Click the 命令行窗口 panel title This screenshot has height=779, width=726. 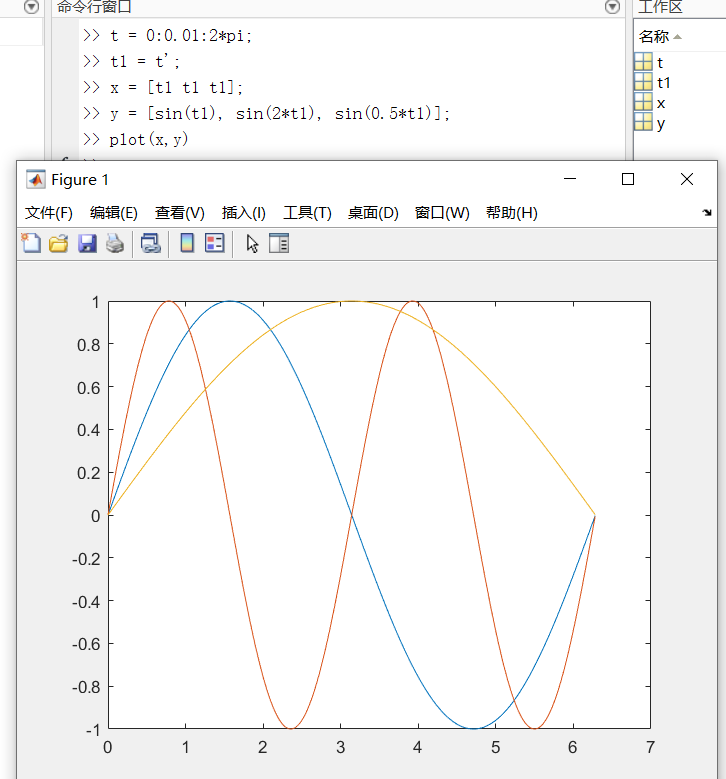[x=94, y=7]
